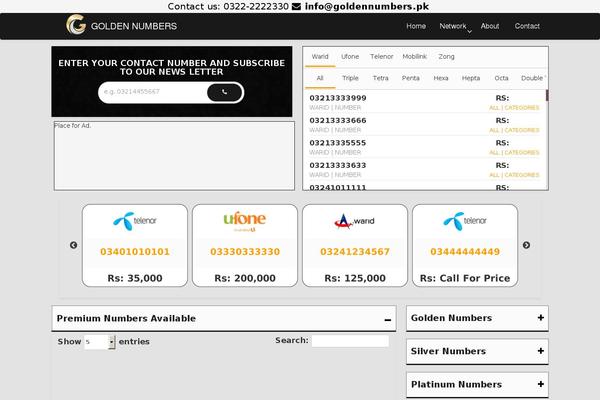Switch to the Warid network tab
Viewport: 600px width, 400px height.
[320, 57]
